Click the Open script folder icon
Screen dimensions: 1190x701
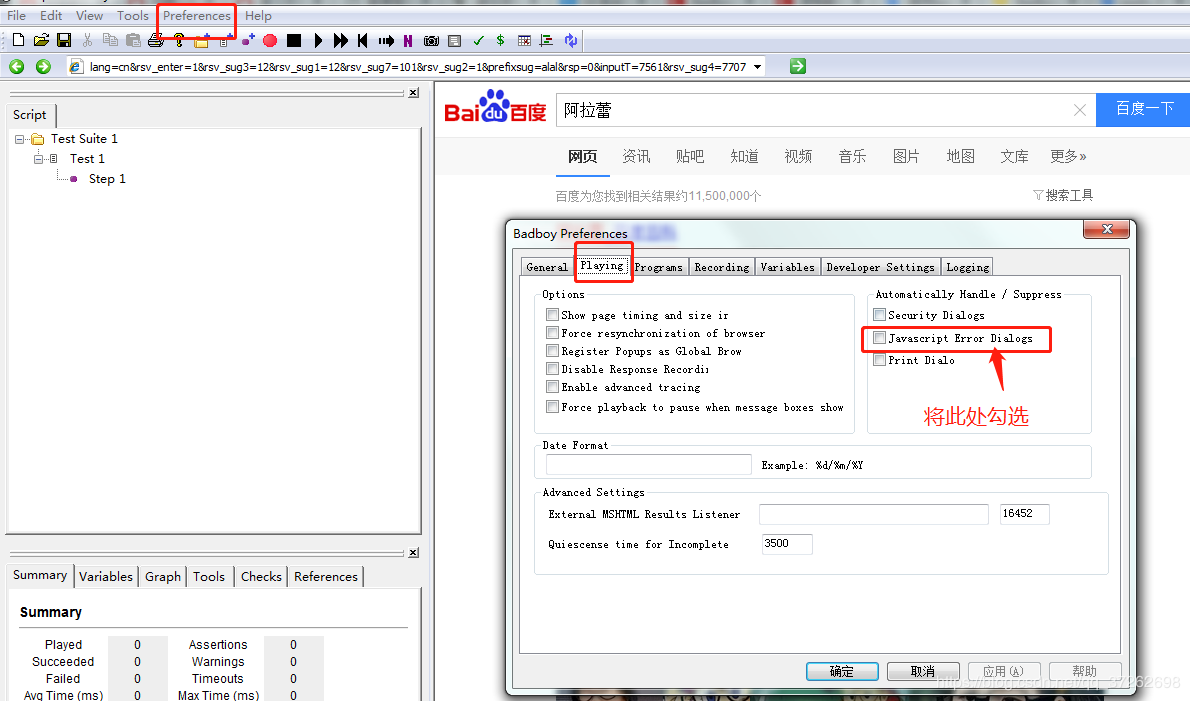pos(41,40)
